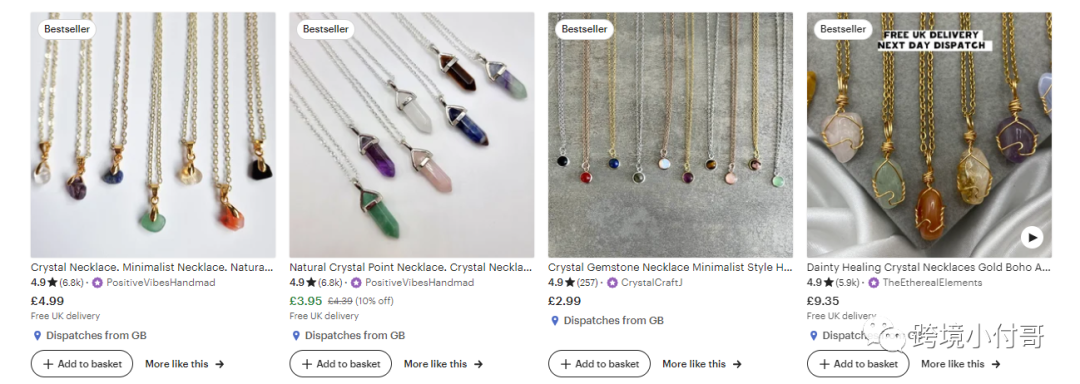Click the More like this arrow for the £2.99 listing
This screenshot has height=384, width=1080.
(737, 364)
